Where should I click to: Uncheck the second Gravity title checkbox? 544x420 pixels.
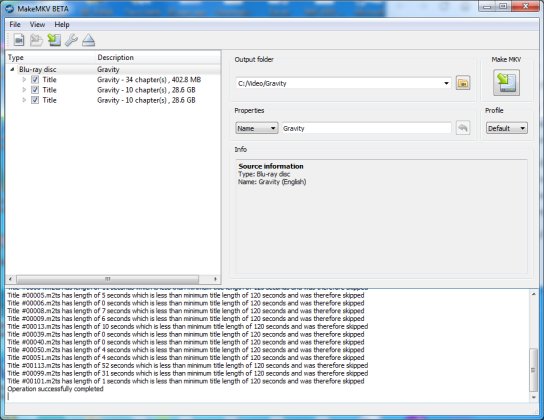coord(35,90)
